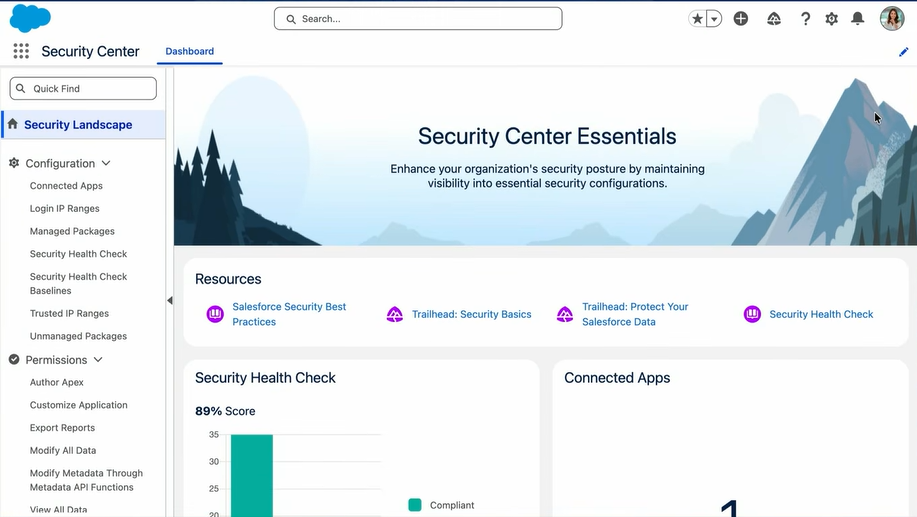917x517 pixels.
Task: Click the Security Health Check card heading
Action: tap(265, 378)
